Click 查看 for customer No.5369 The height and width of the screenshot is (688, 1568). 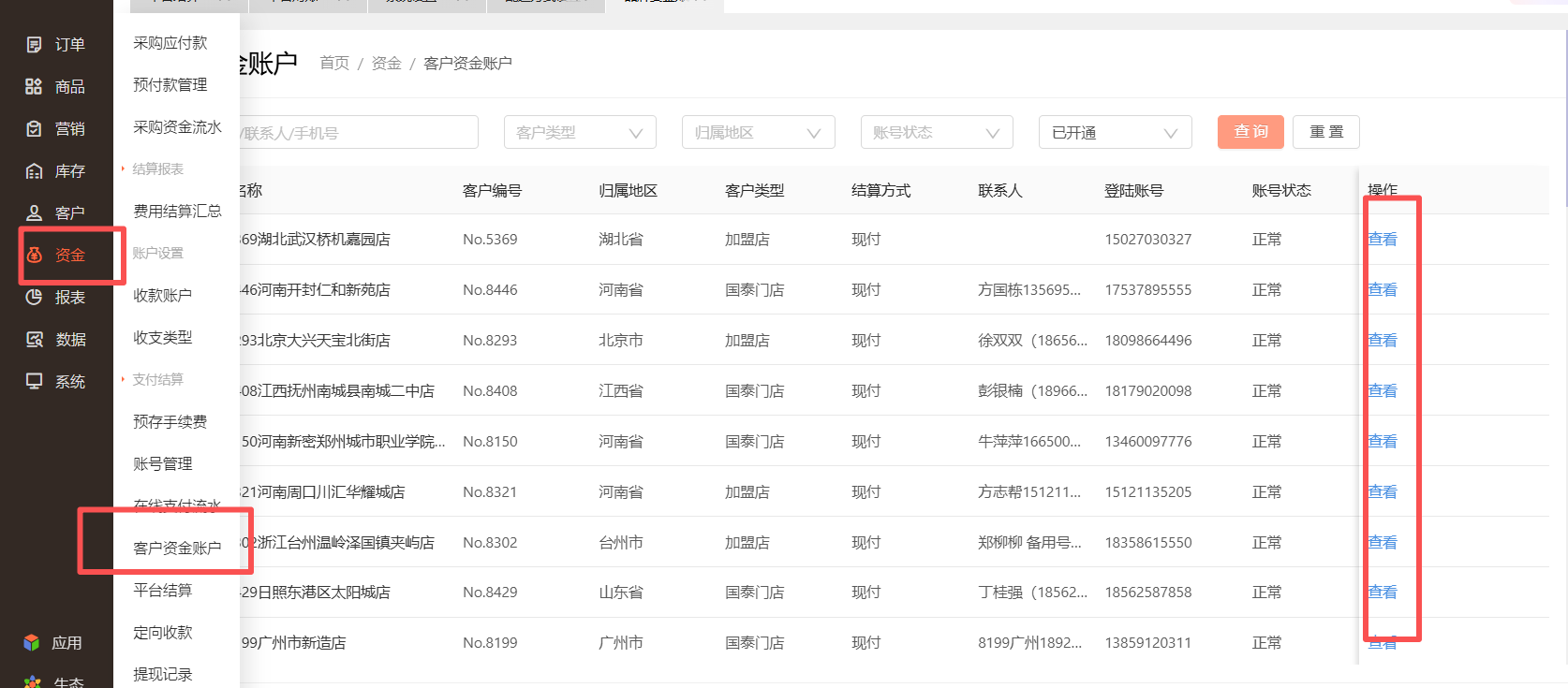(x=1383, y=239)
